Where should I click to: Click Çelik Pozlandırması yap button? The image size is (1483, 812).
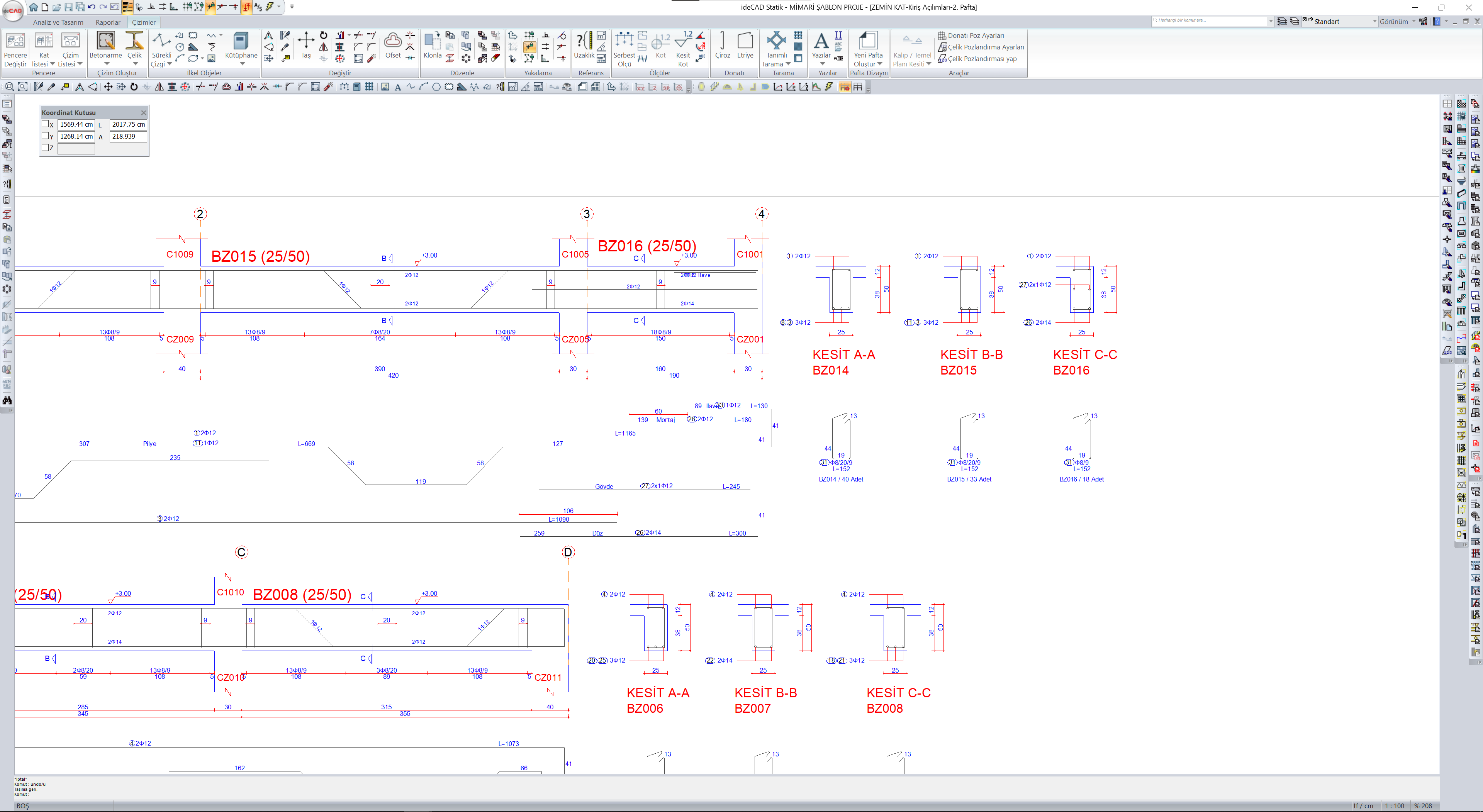click(x=982, y=59)
